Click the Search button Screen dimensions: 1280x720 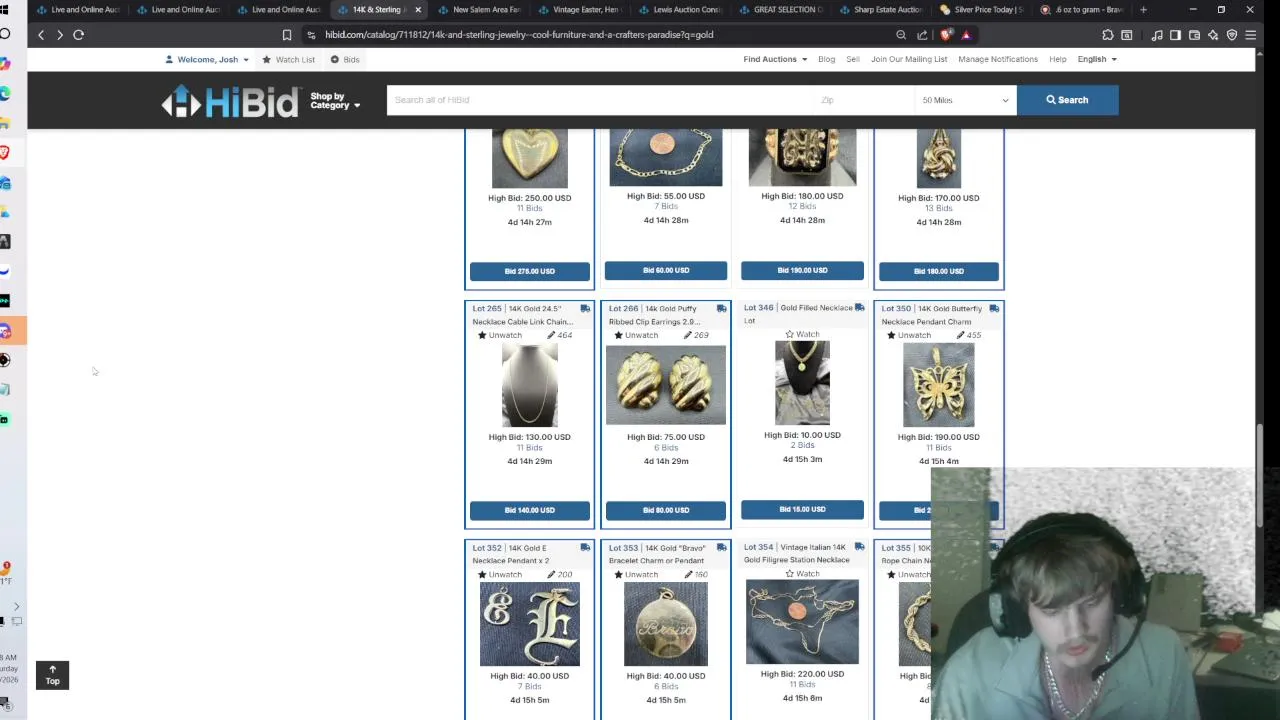coord(1067,100)
